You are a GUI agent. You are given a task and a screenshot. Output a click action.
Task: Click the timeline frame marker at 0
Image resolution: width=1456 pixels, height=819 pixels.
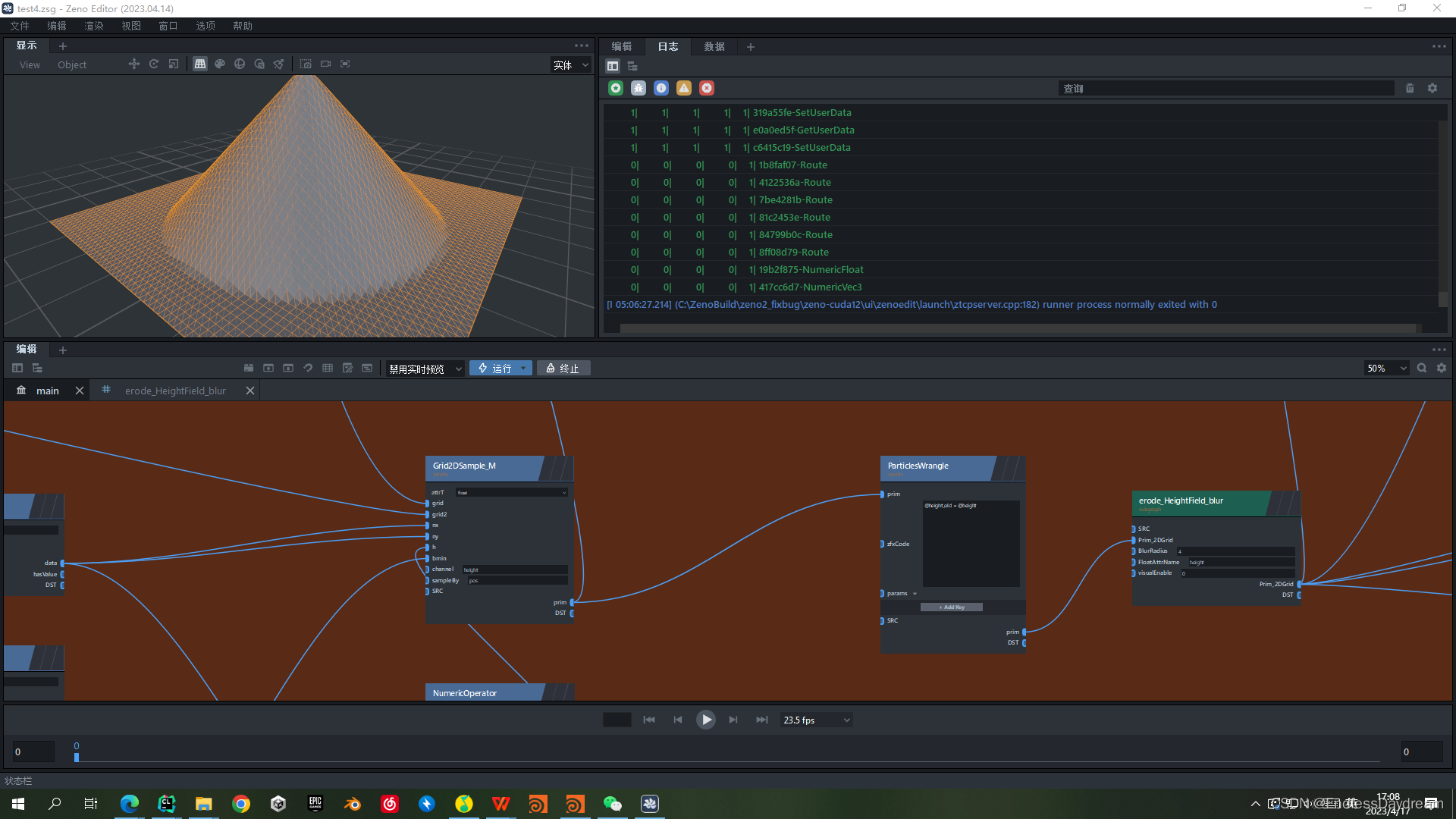77,755
